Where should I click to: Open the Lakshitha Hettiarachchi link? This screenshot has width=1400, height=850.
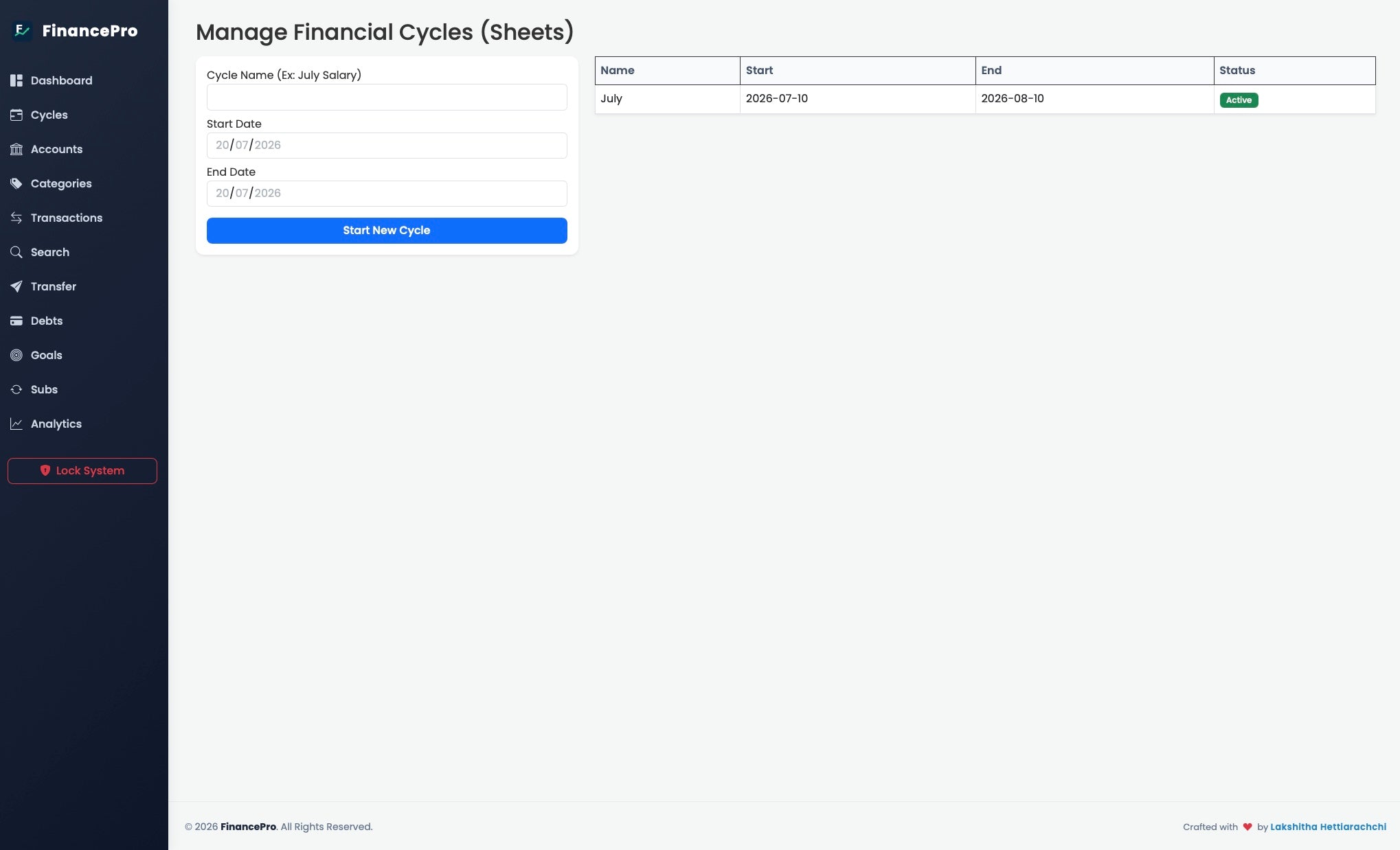[1328, 827]
